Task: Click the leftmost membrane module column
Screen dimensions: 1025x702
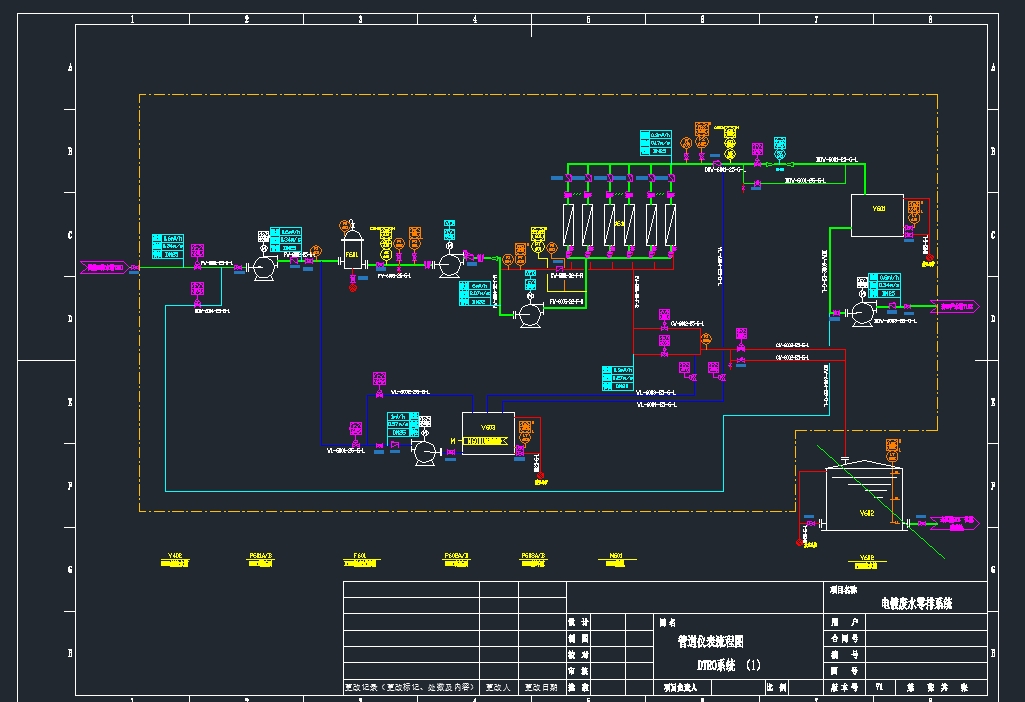Action: [x=569, y=225]
